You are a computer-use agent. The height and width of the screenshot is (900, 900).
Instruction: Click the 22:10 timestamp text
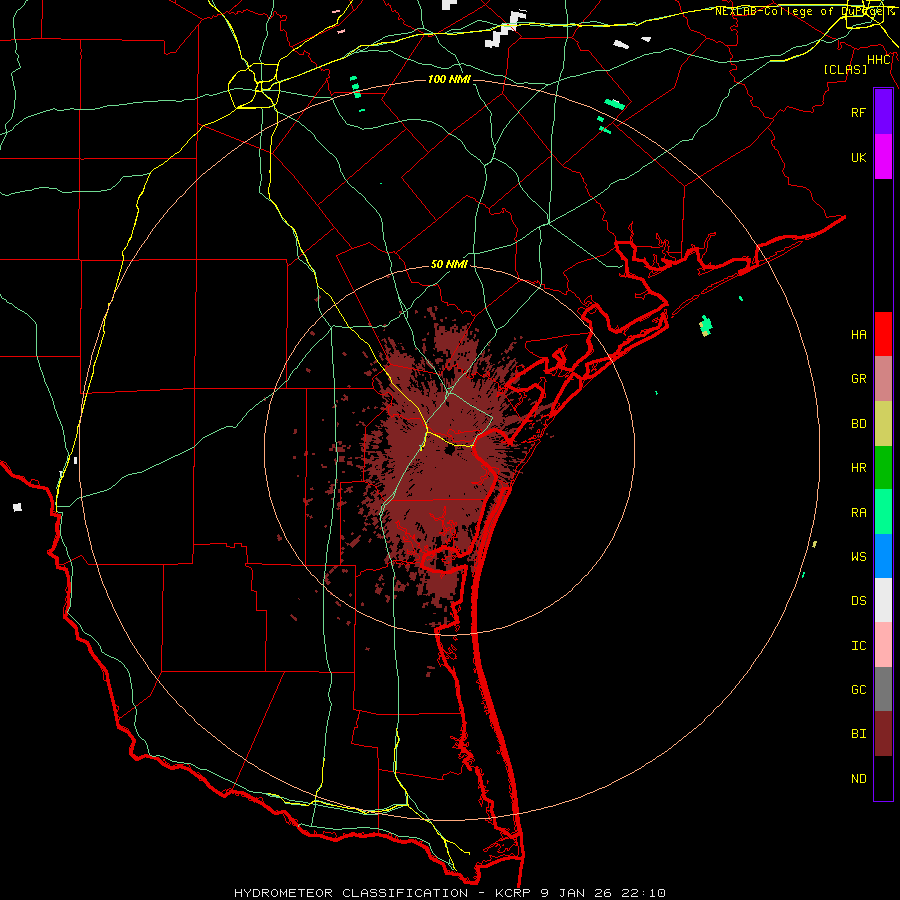pos(644,893)
